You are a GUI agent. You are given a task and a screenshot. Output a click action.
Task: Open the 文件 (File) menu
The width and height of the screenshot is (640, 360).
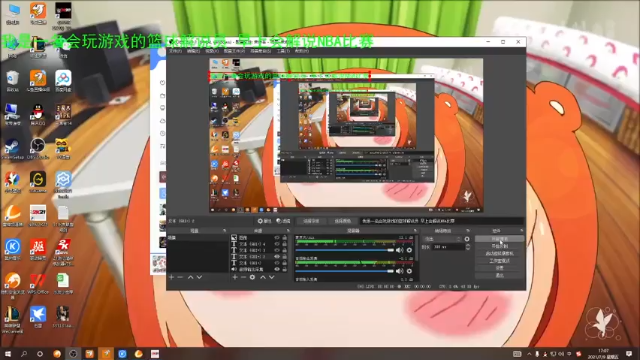point(175,51)
